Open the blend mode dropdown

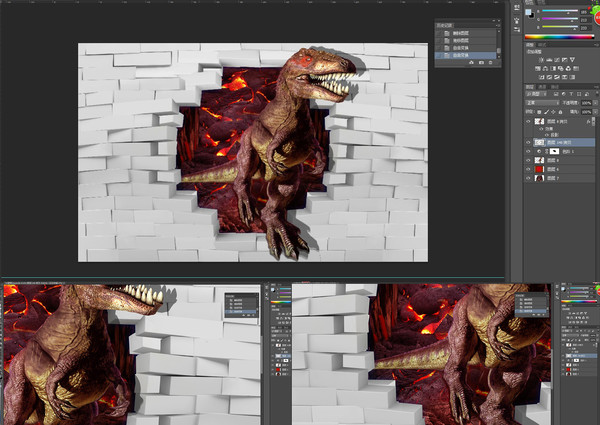(x=542, y=103)
